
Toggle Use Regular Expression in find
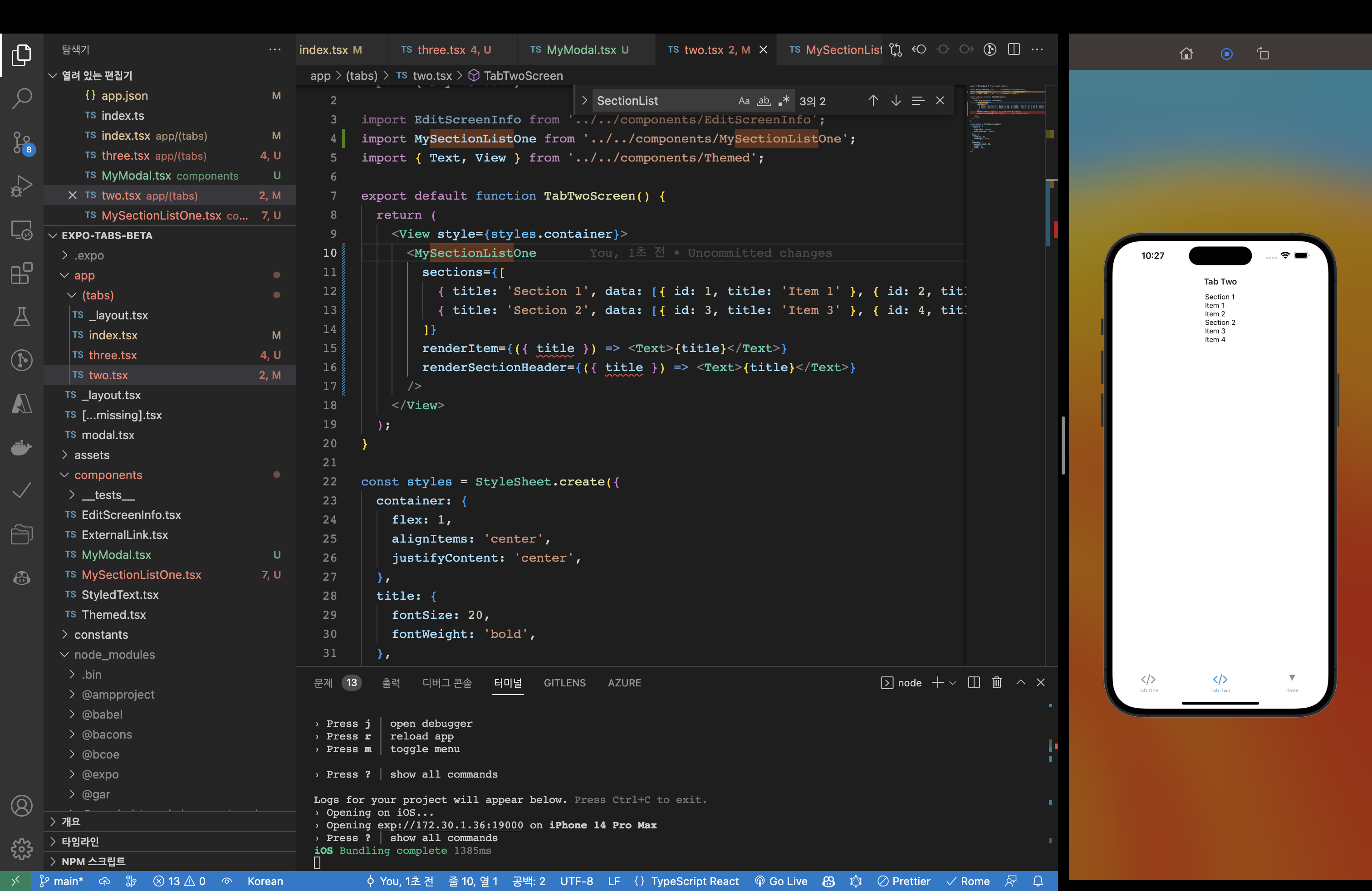point(784,101)
